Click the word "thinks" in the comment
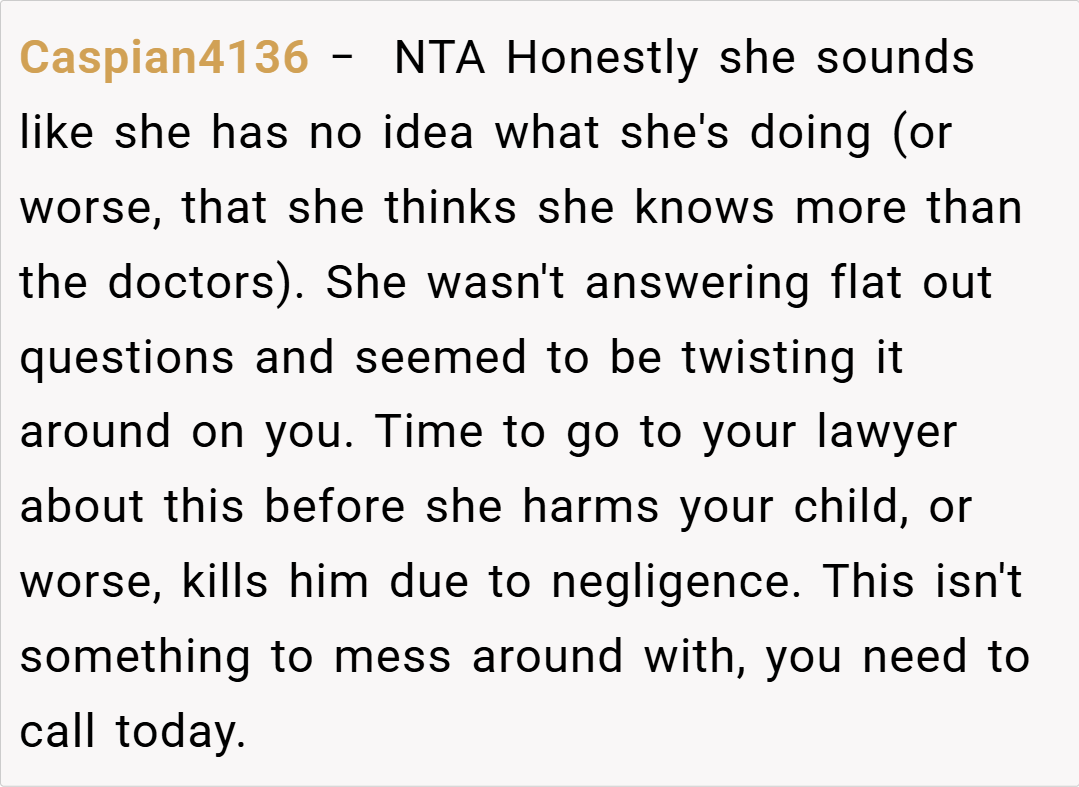 point(451,208)
